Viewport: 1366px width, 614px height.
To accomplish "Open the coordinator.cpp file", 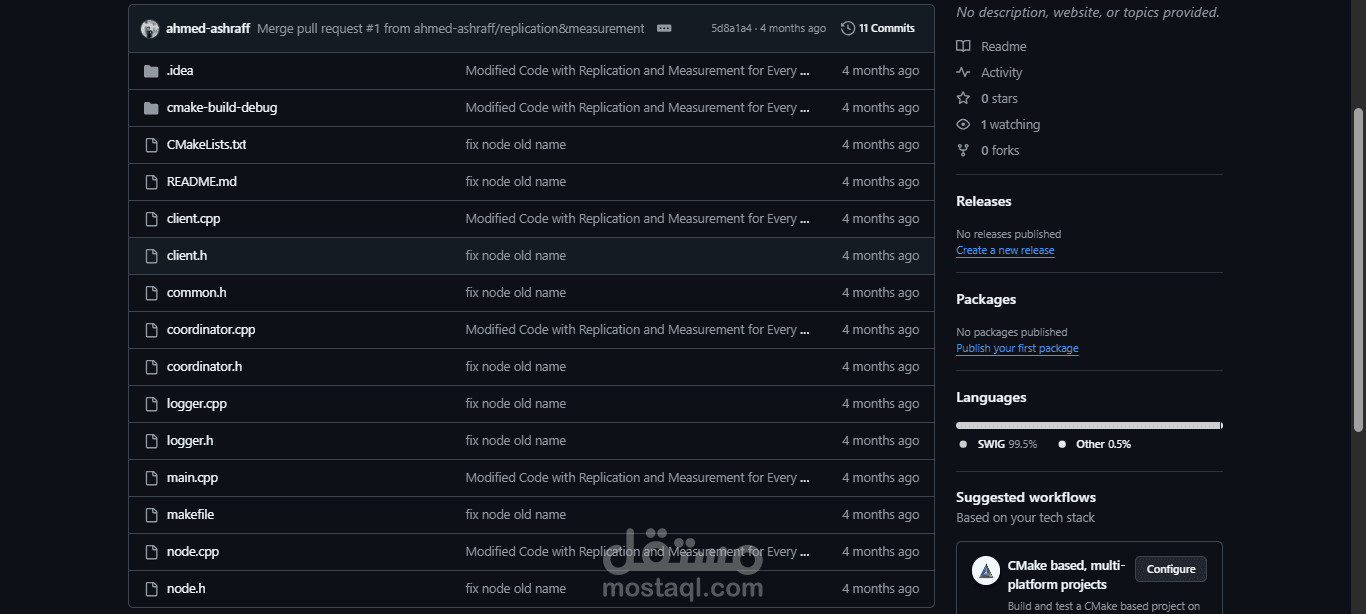I will pos(211,330).
